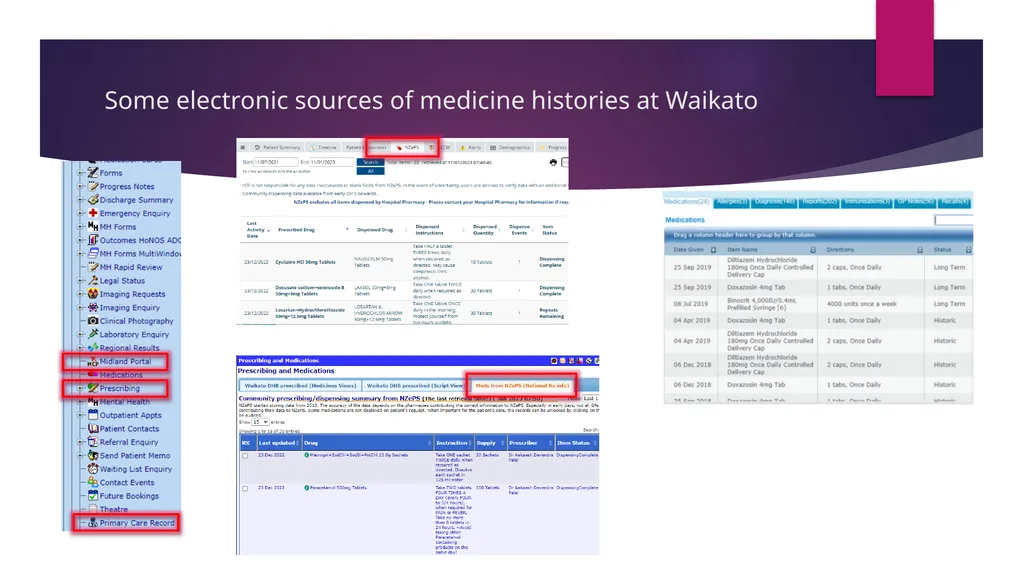Click the red cross Emergency Enquiry icon
The image size is (1024, 575).
point(93,213)
